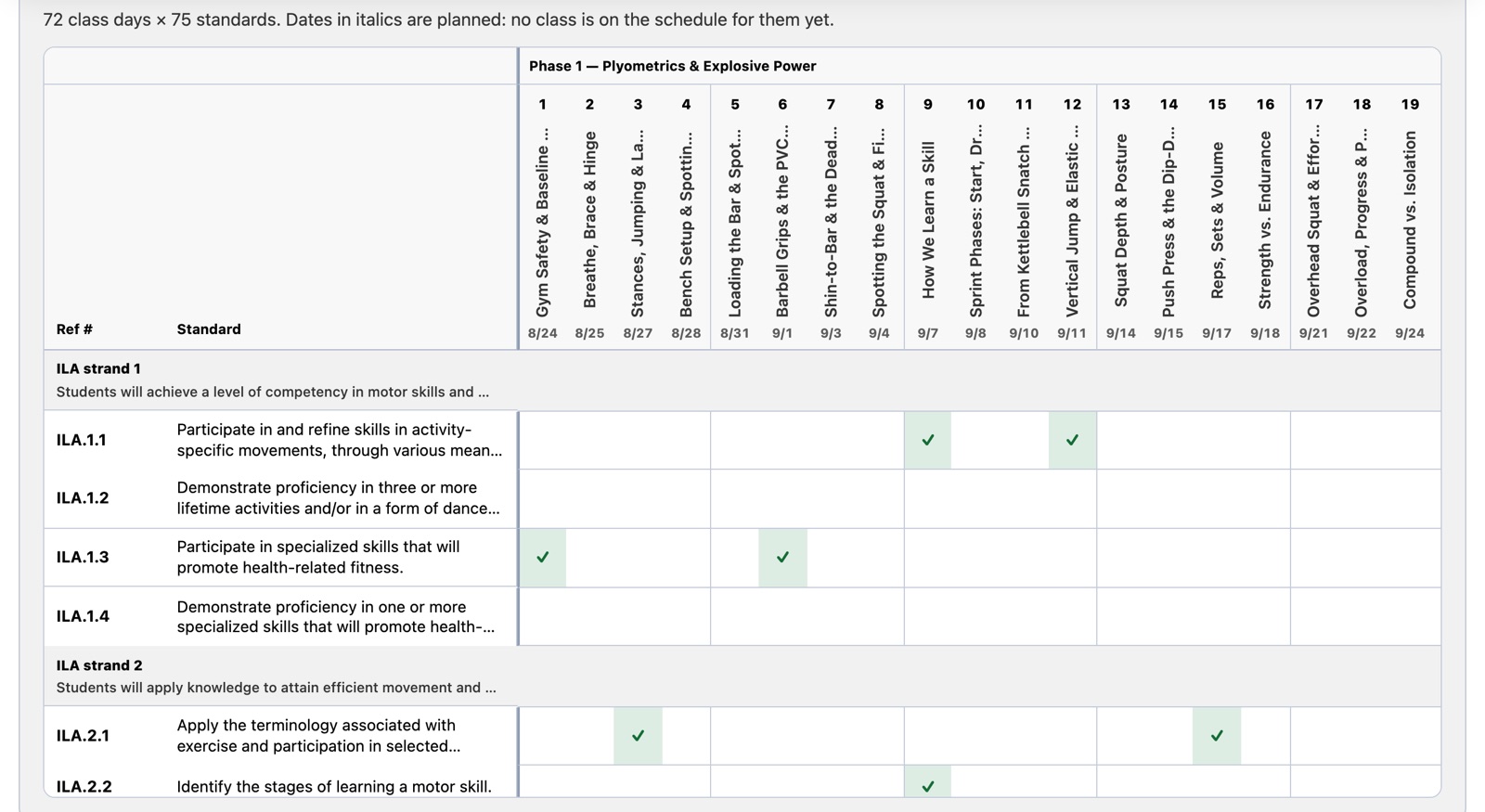Open the Breathe, Brace & Hinge lesson header
This screenshot has width=1485, height=812.
(x=590, y=219)
